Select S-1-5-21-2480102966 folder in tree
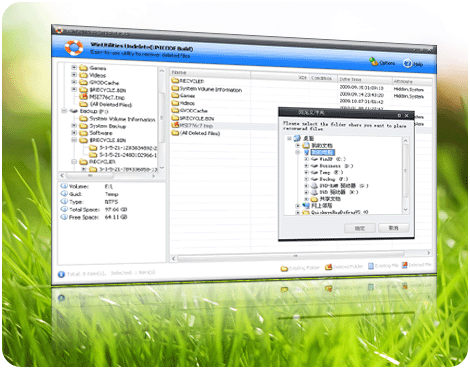Viewport: 470px width, 369px height. pyautogui.click(x=128, y=155)
